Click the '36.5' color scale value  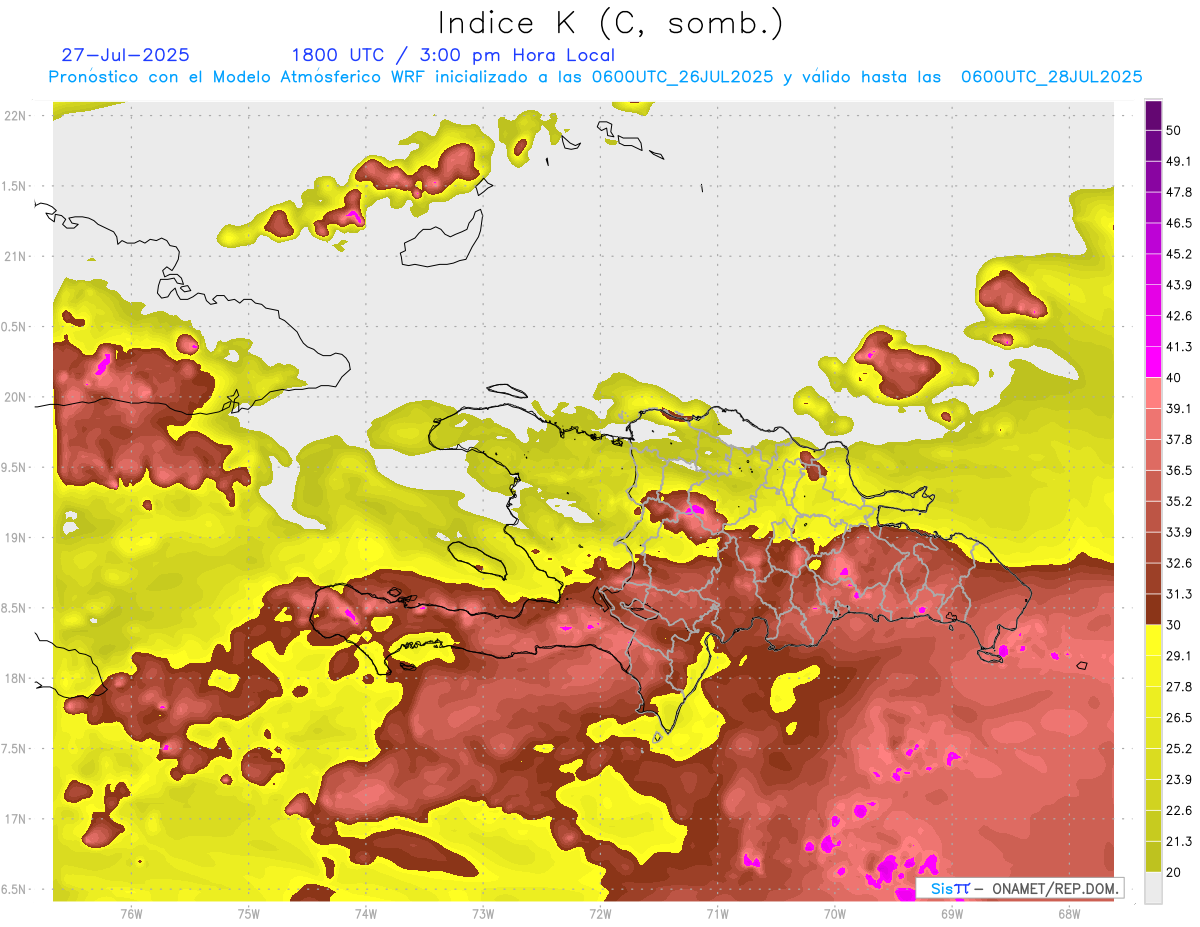coord(1179,470)
